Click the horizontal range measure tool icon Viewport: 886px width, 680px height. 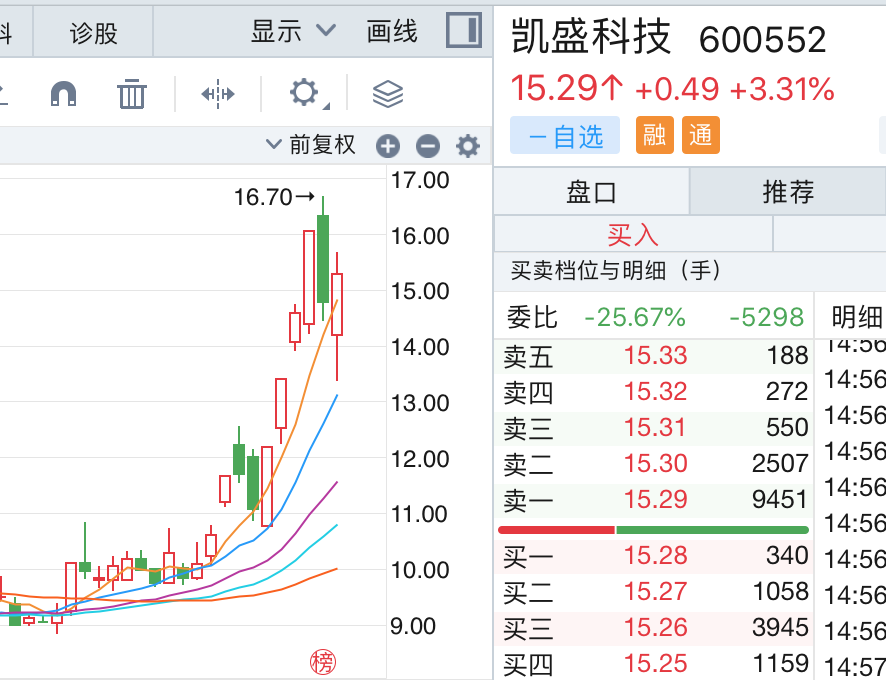tap(217, 94)
